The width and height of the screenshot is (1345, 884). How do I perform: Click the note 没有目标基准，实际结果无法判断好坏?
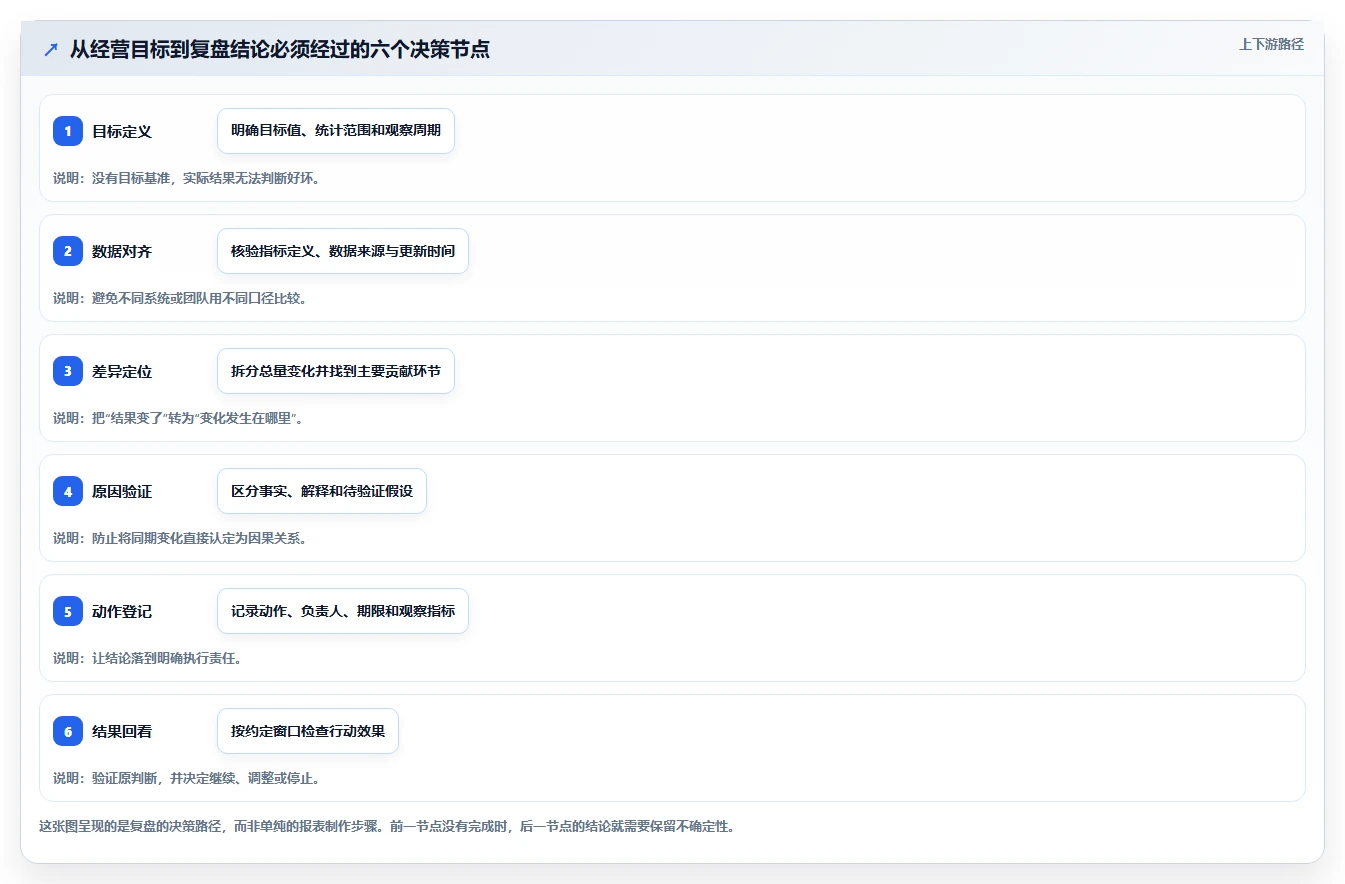pyautogui.click(x=186, y=178)
